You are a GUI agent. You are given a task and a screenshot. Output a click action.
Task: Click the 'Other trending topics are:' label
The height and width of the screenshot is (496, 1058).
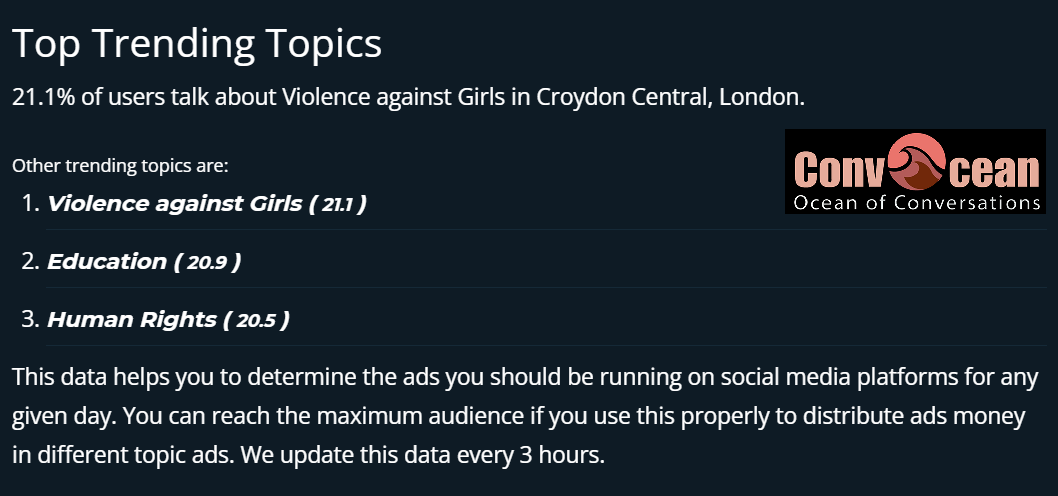(x=120, y=165)
